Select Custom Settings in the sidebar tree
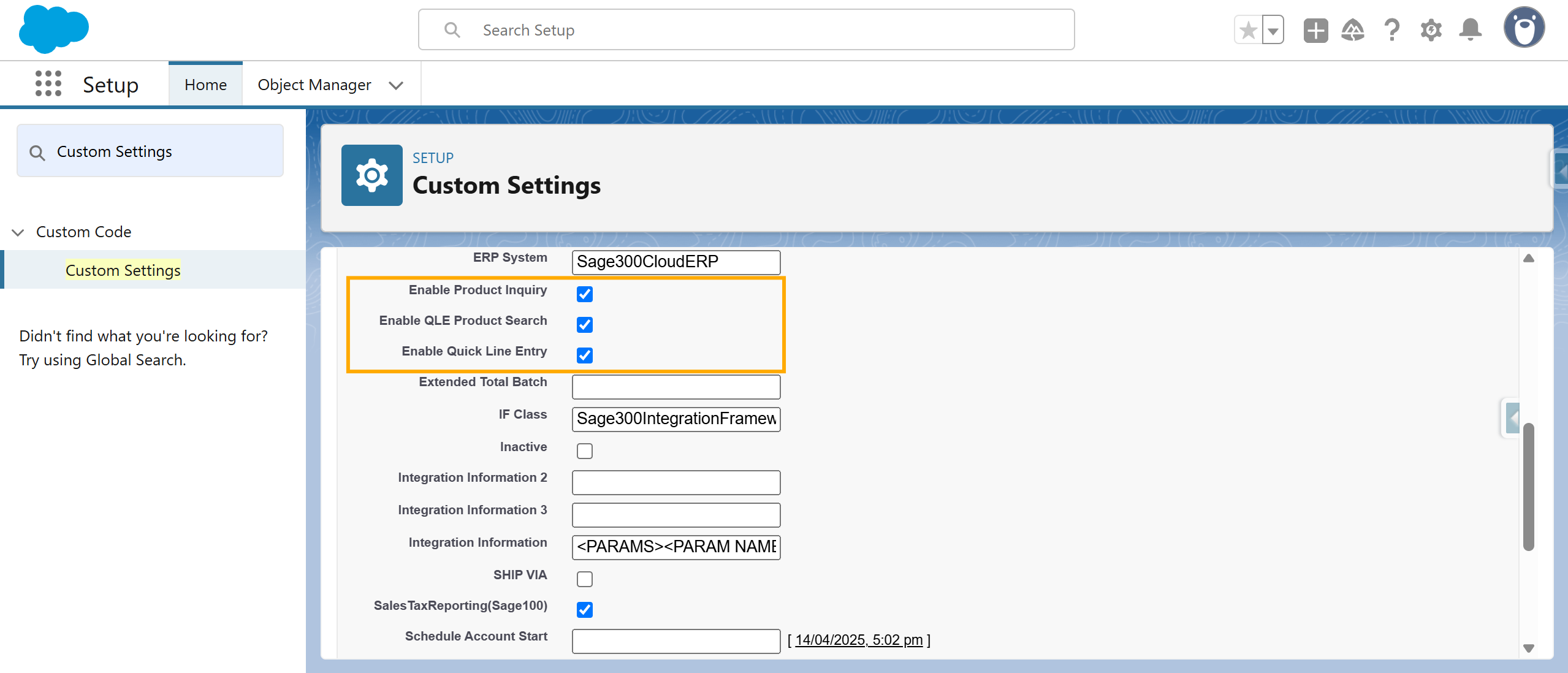The height and width of the screenshot is (673, 1568). (x=123, y=270)
